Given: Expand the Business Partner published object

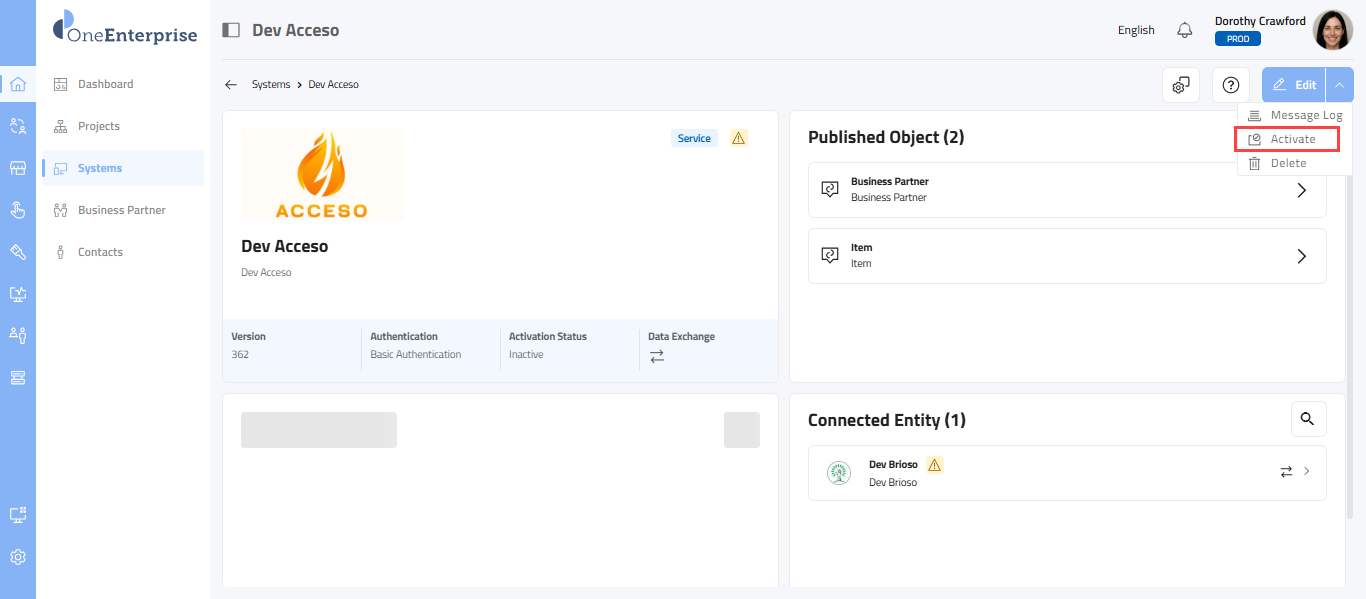Looking at the screenshot, I should pos(1301,190).
